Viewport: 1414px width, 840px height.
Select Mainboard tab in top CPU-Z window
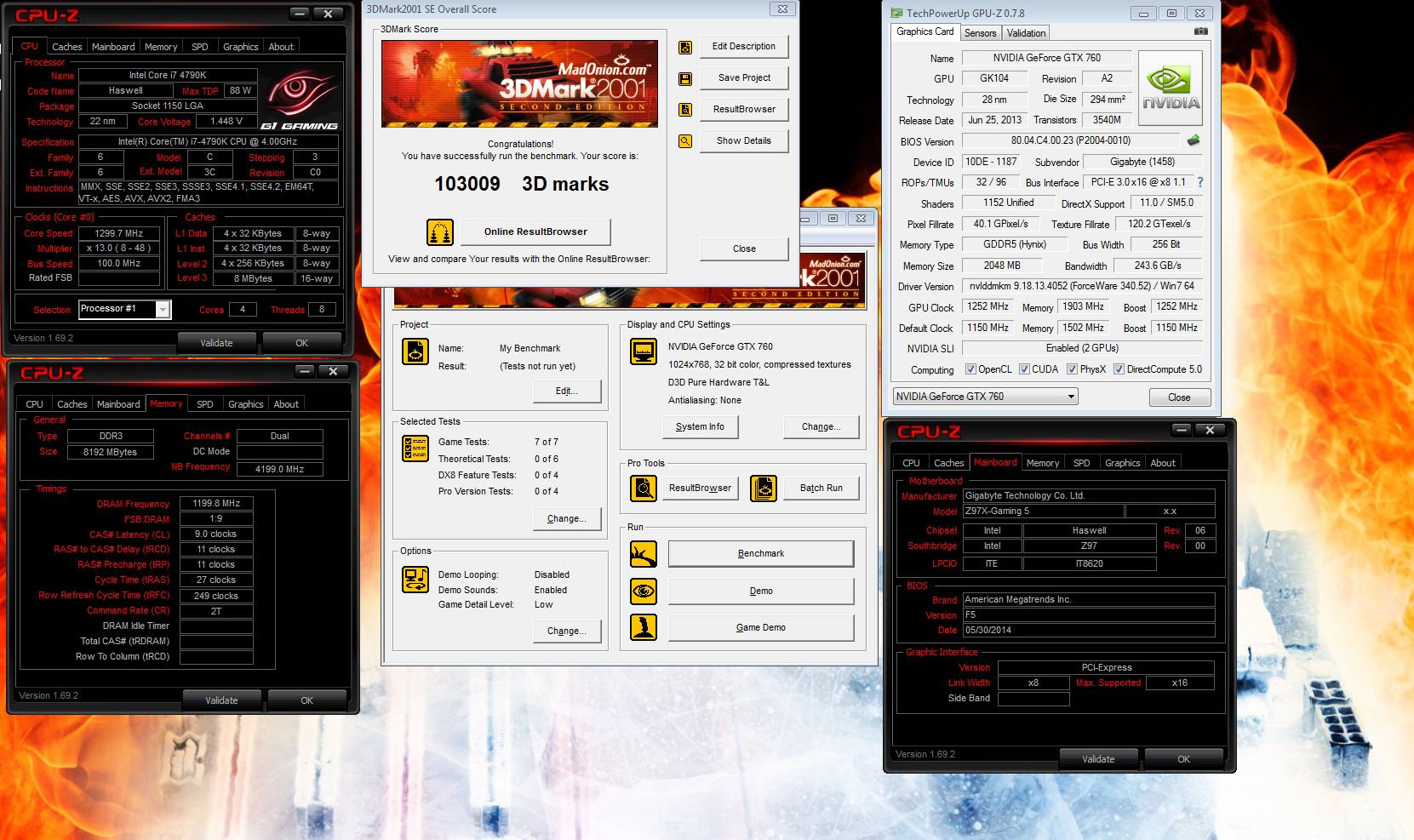(113, 47)
